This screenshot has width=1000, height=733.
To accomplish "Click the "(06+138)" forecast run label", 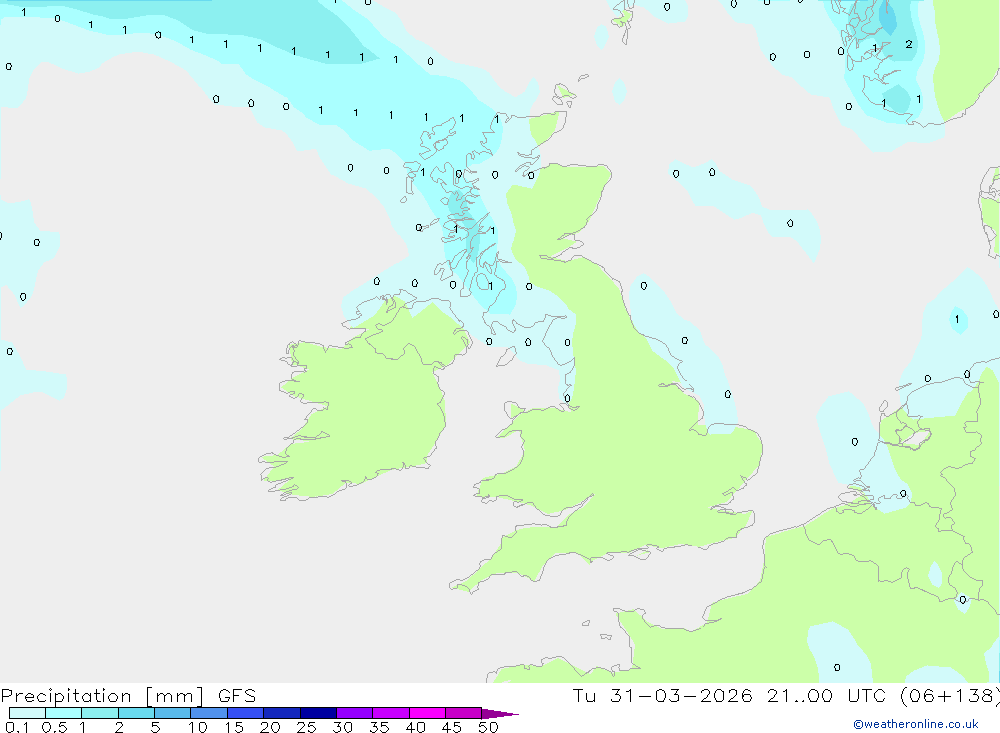I will tap(950, 695).
